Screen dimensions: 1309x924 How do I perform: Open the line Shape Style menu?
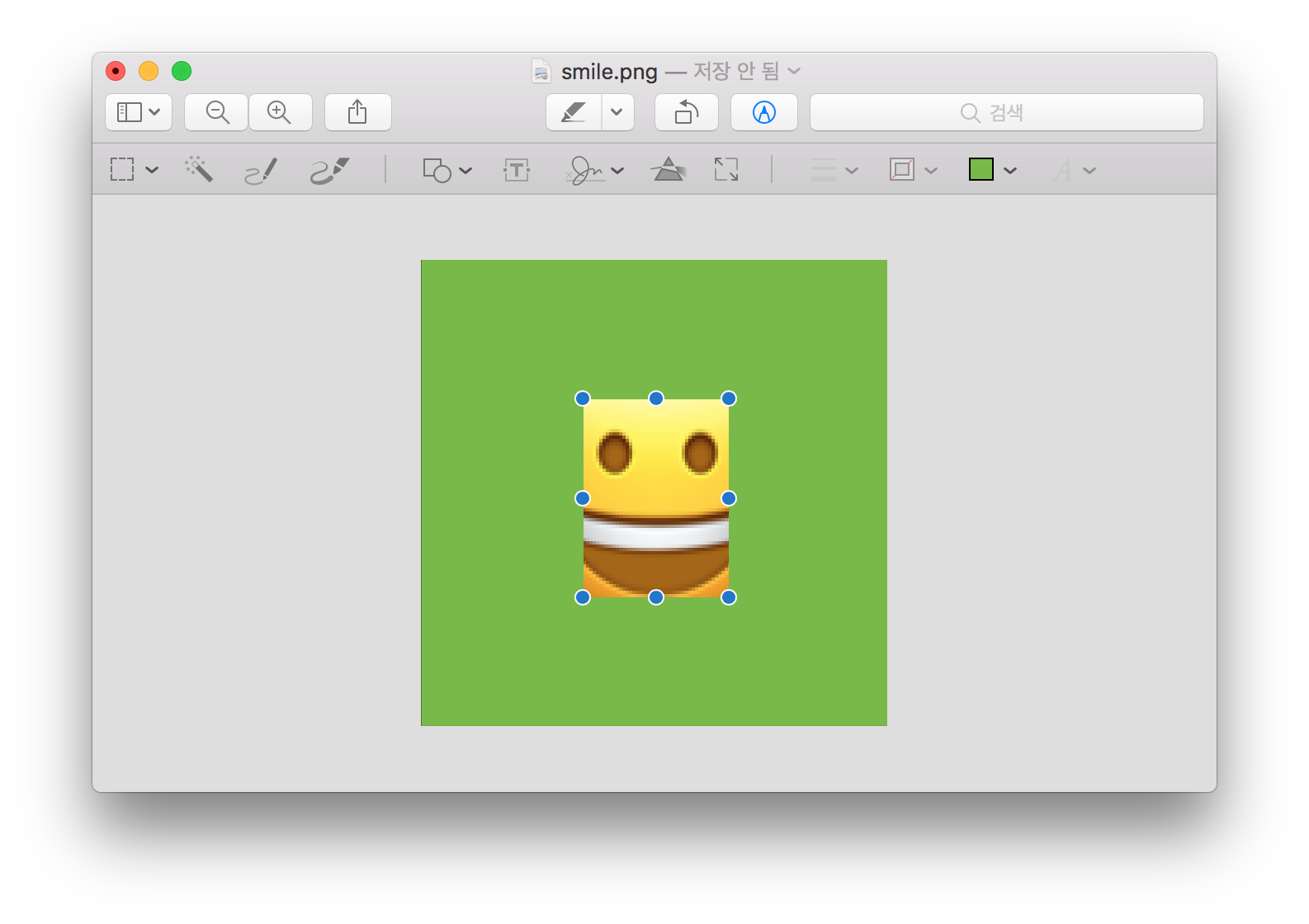[824, 170]
